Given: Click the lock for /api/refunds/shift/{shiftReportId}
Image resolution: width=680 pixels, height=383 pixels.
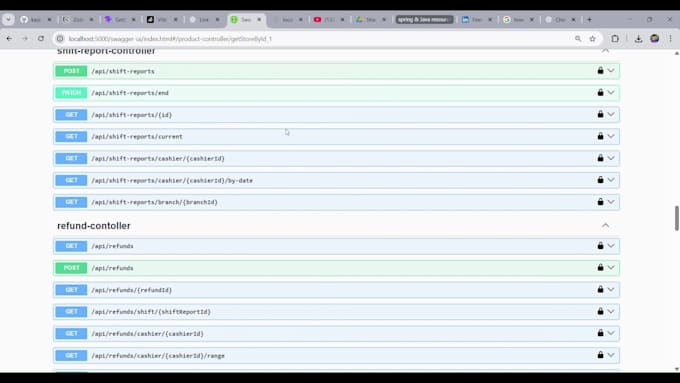Looking at the screenshot, I should coord(600,311).
